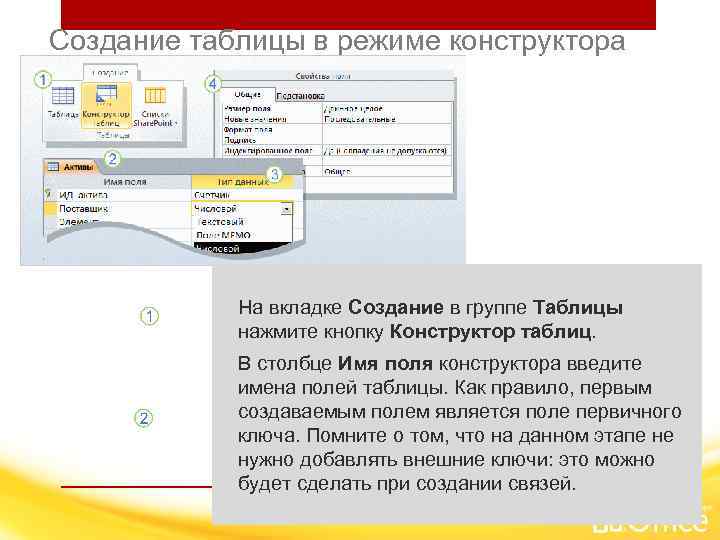Viewport: 720px width, 540px height.
Task: Open the Создание ribbon tab
Action: [110, 73]
